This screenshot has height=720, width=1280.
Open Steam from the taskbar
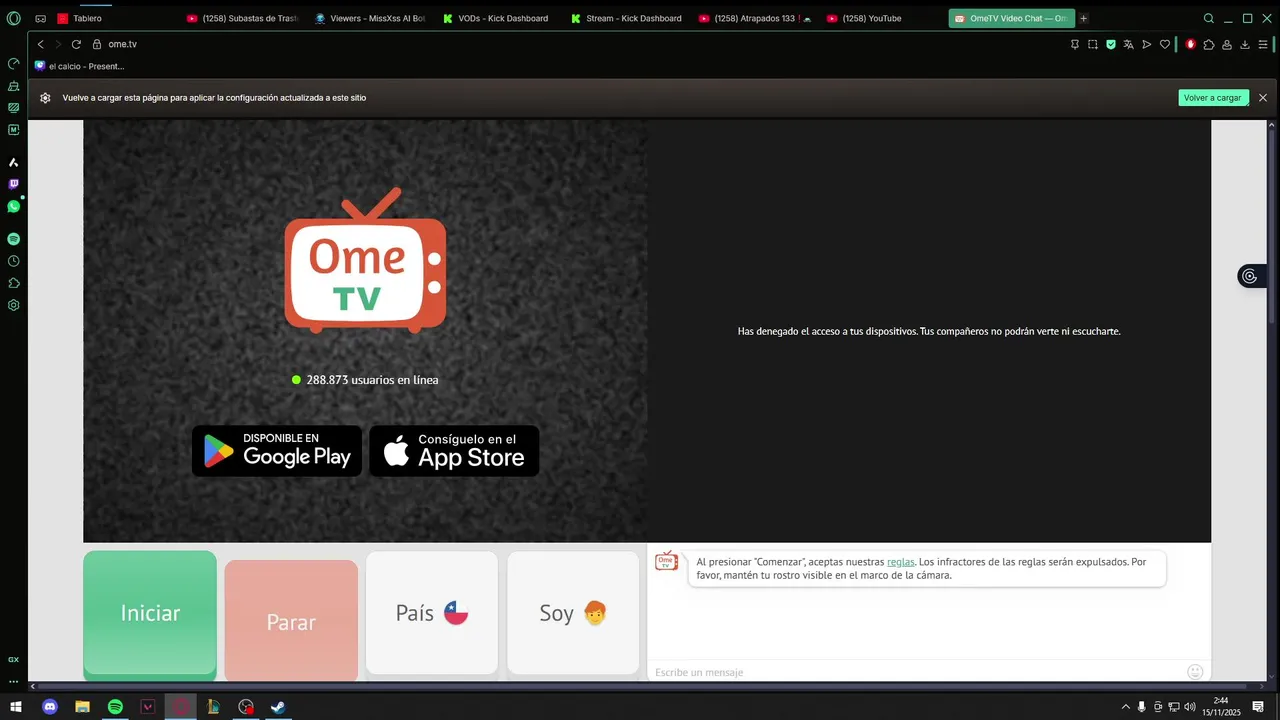pyautogui.click(x=278, y=707)
